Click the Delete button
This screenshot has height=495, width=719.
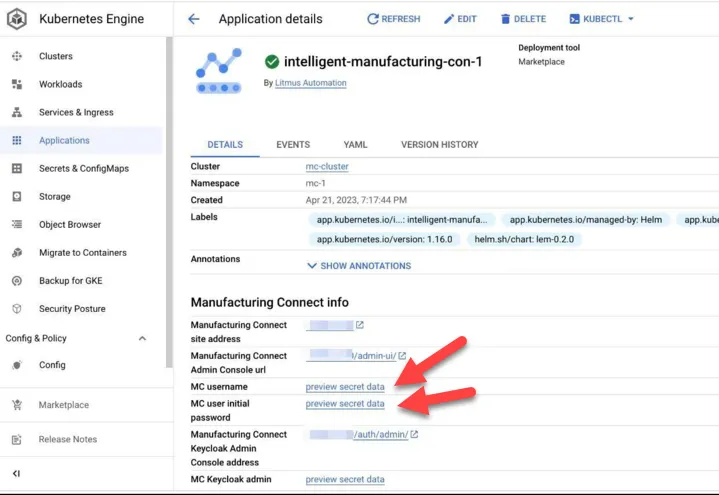coord(523,19)
